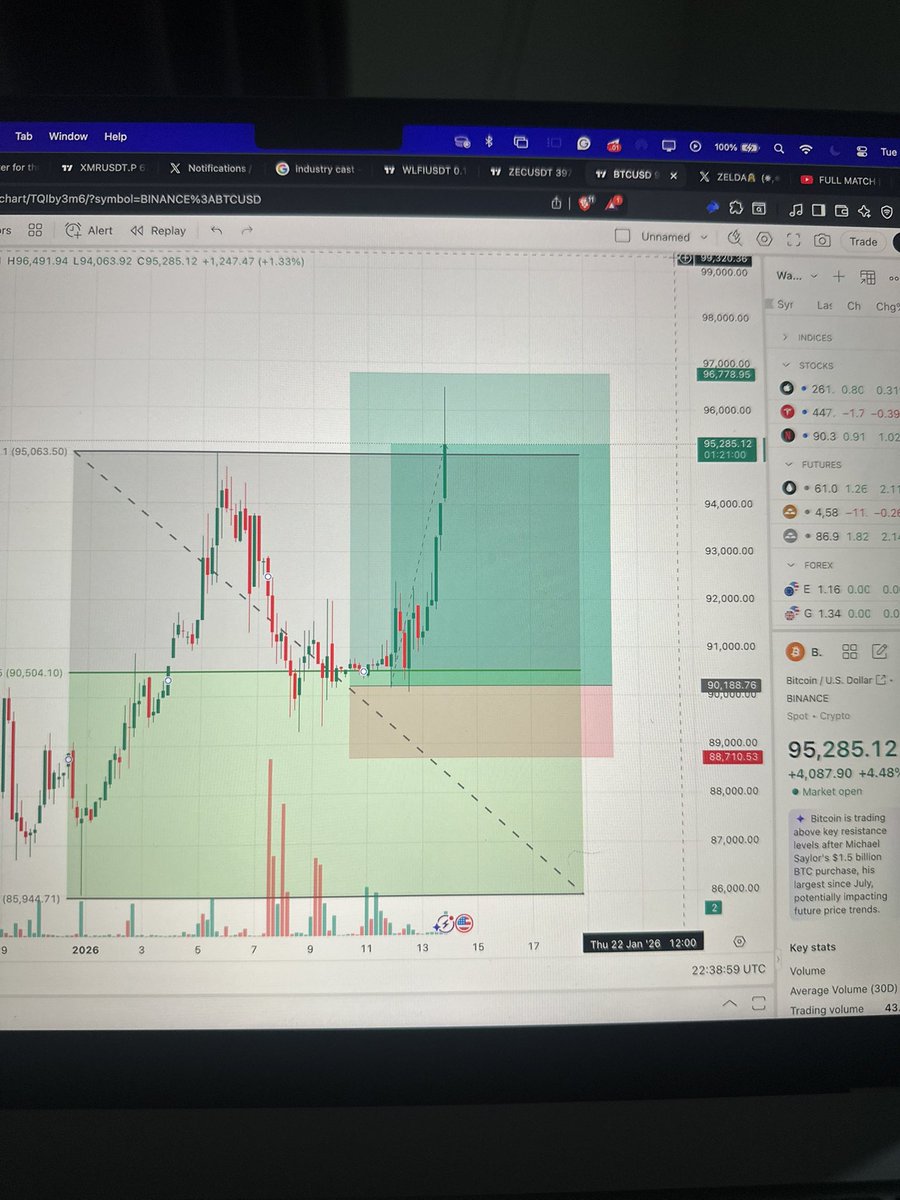Add symbol plus icon in watchlist
Viewport: 900px width, 1200px height.
click(838, 276)
